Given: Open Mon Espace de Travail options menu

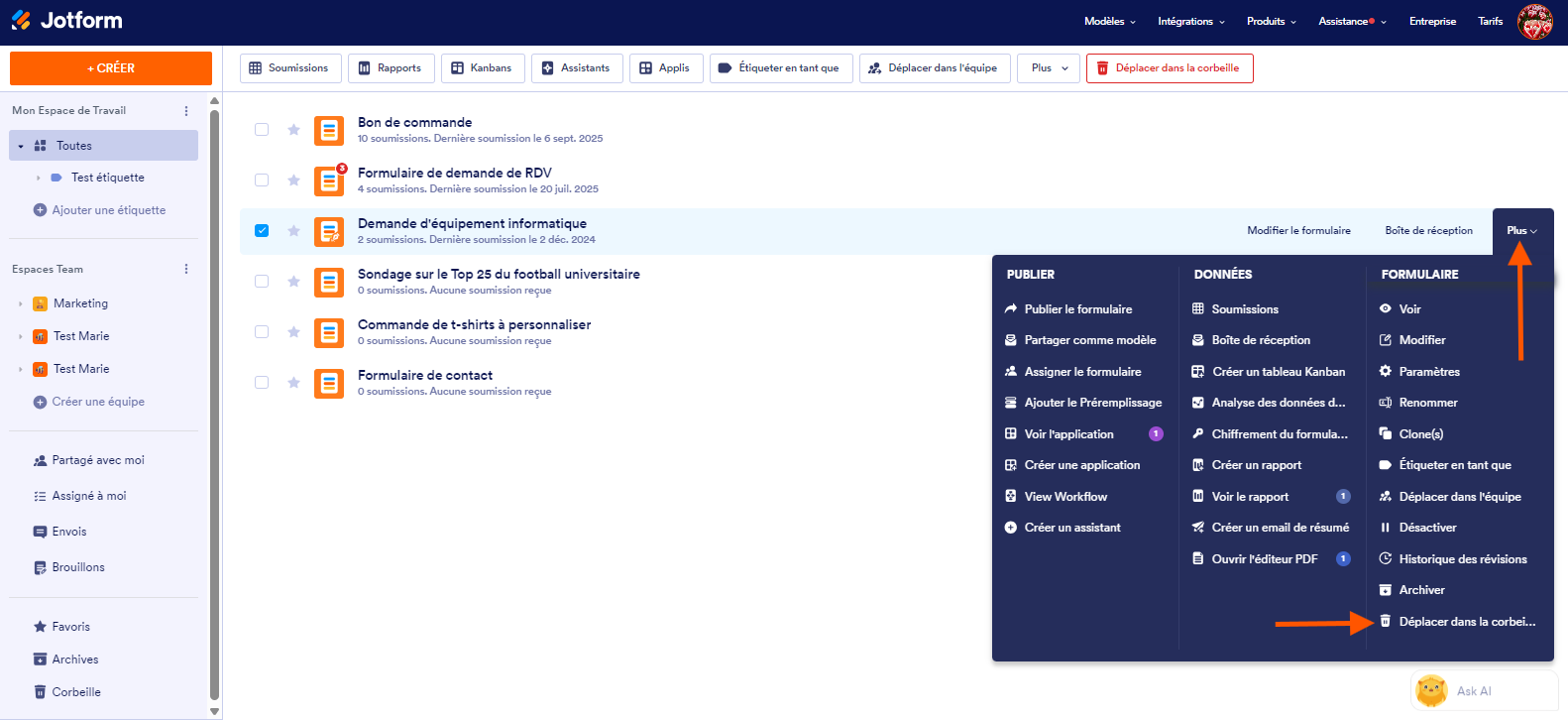Looking at the screenshot, I should click(186, 111).
